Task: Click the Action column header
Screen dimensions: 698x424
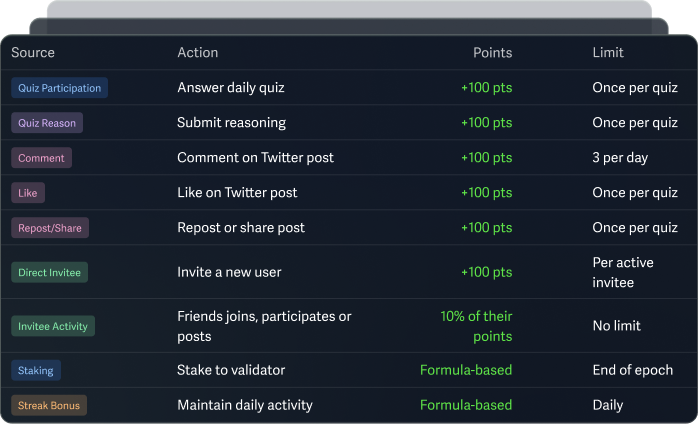Action: point(197,53)
